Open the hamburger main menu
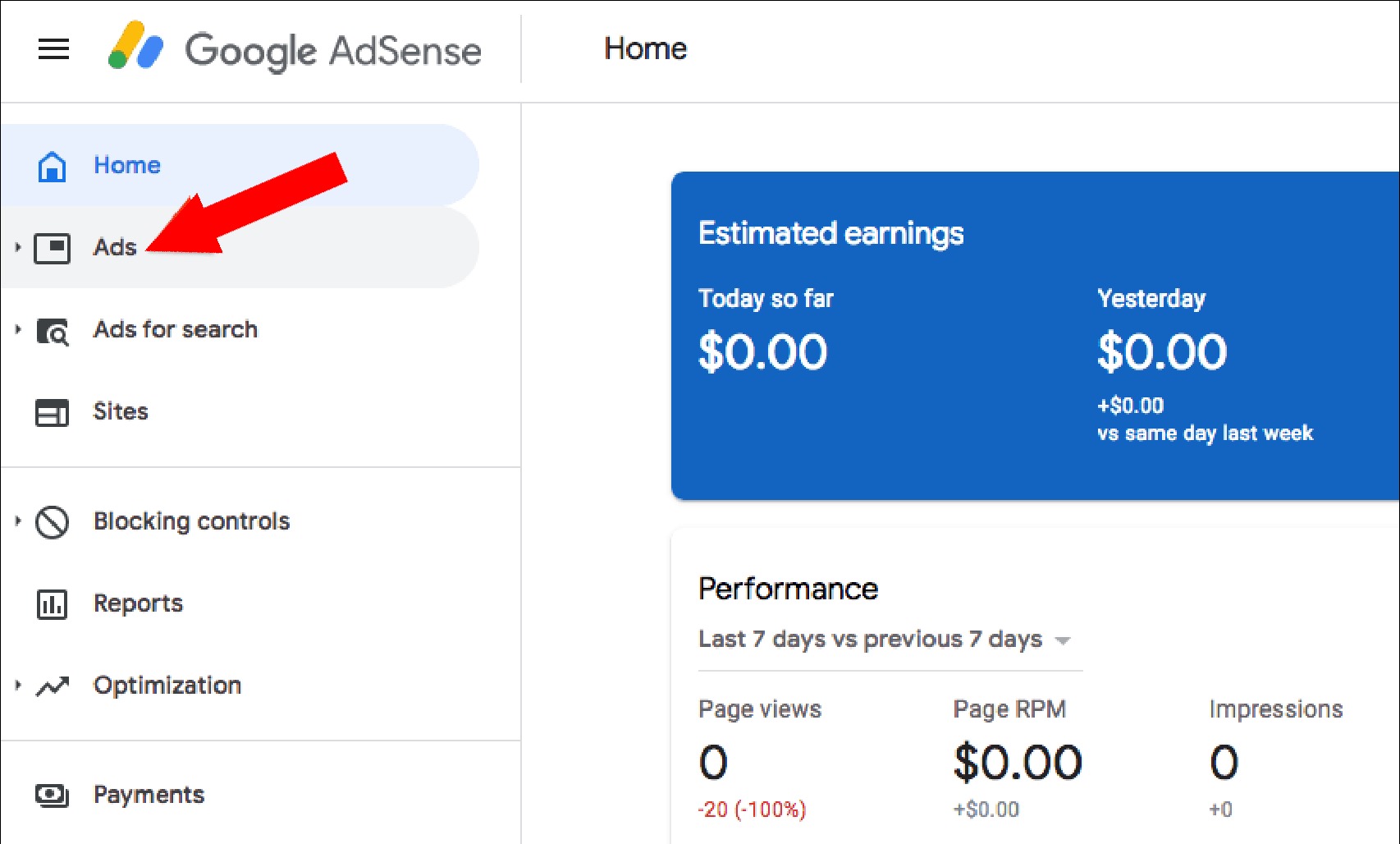Viewport: 1400px width, 844px height. (x=53, y=49)
